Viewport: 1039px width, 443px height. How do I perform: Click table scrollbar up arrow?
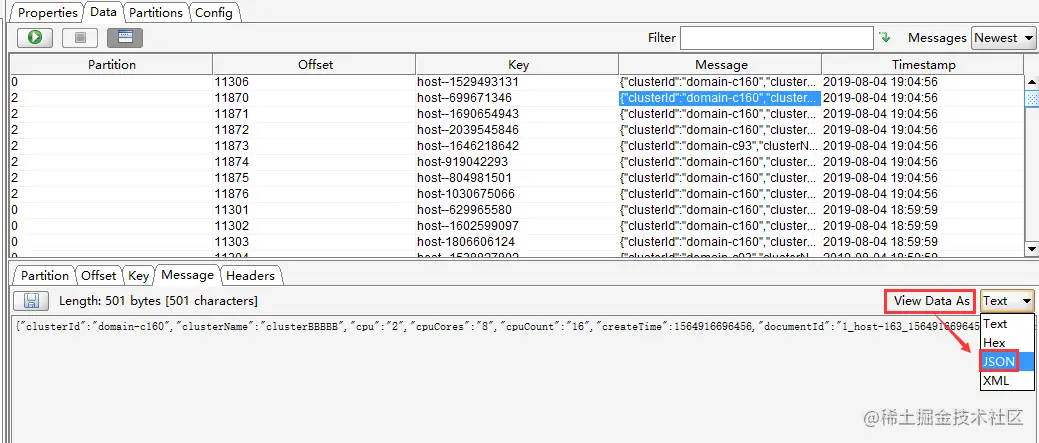pos(1031,81)
